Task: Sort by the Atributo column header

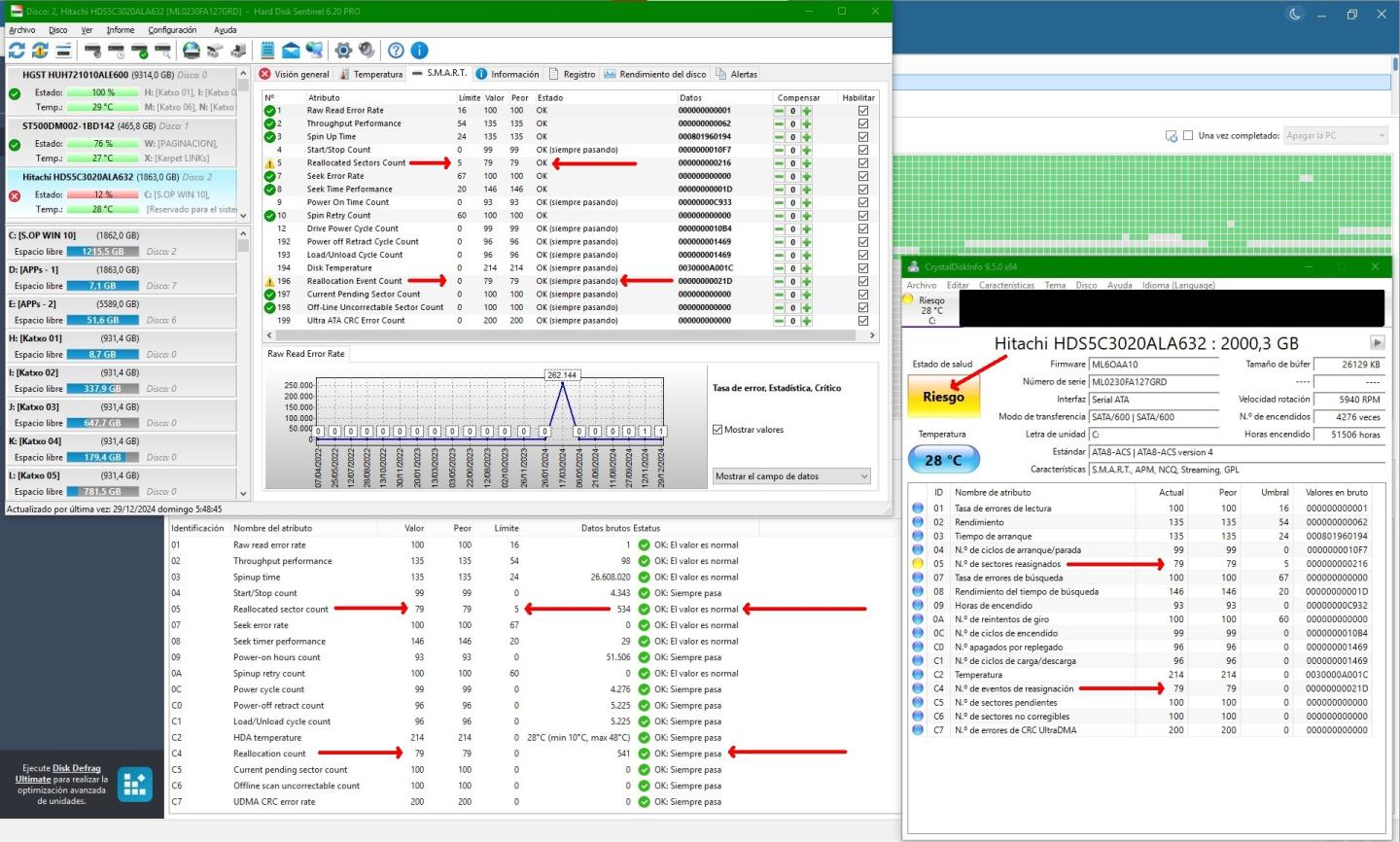Action: pyautogui.click(x=324, y=97)
